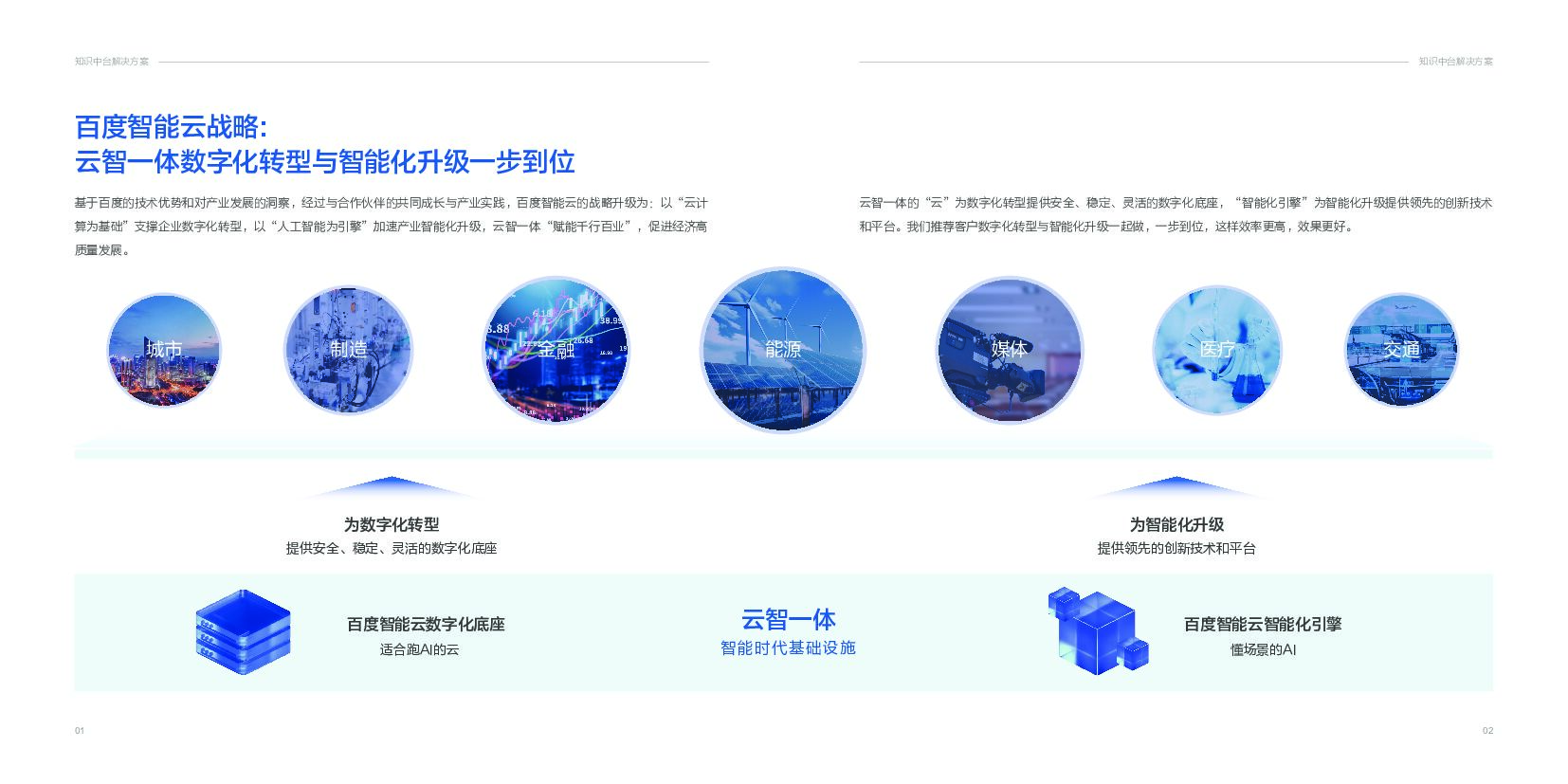Click the paragraph starting 云智一体的“云”

click(x=1176, y=214)
